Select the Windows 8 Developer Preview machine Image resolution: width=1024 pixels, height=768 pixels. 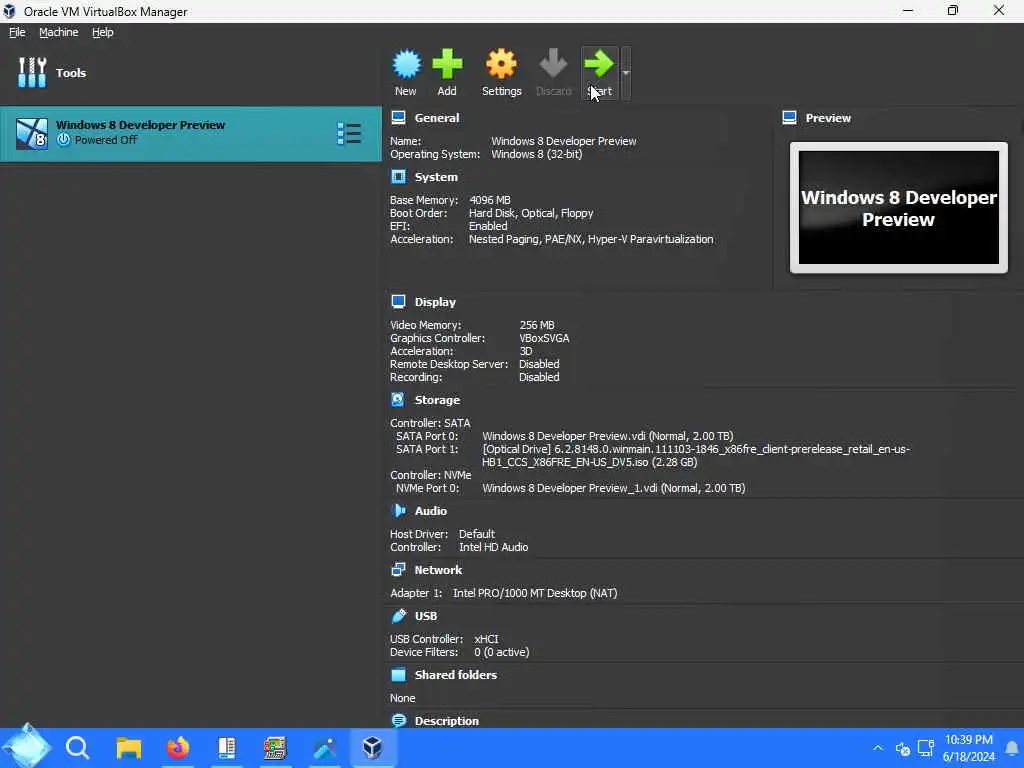(x=191, y=134)
